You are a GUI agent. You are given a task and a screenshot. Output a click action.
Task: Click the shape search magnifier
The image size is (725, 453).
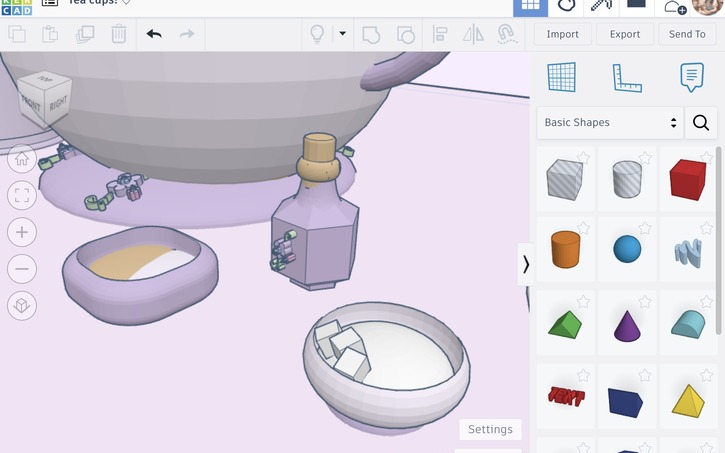tap(701, 122)
